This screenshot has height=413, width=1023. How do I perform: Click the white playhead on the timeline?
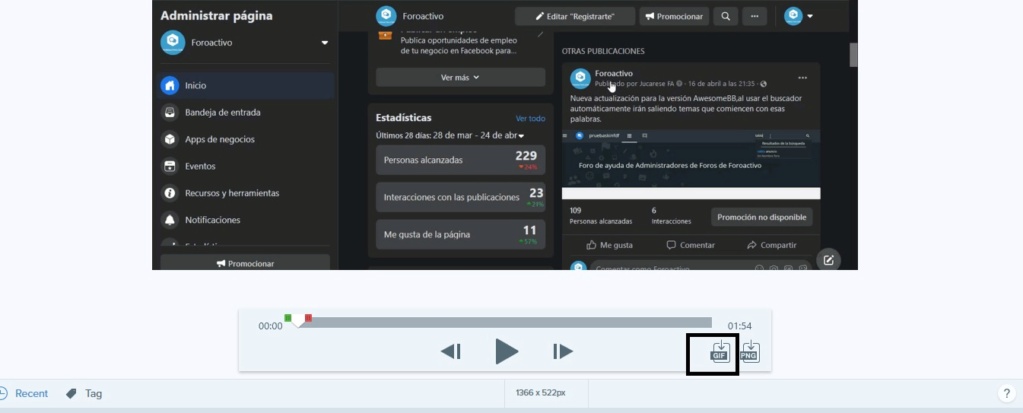click(298, 321)
